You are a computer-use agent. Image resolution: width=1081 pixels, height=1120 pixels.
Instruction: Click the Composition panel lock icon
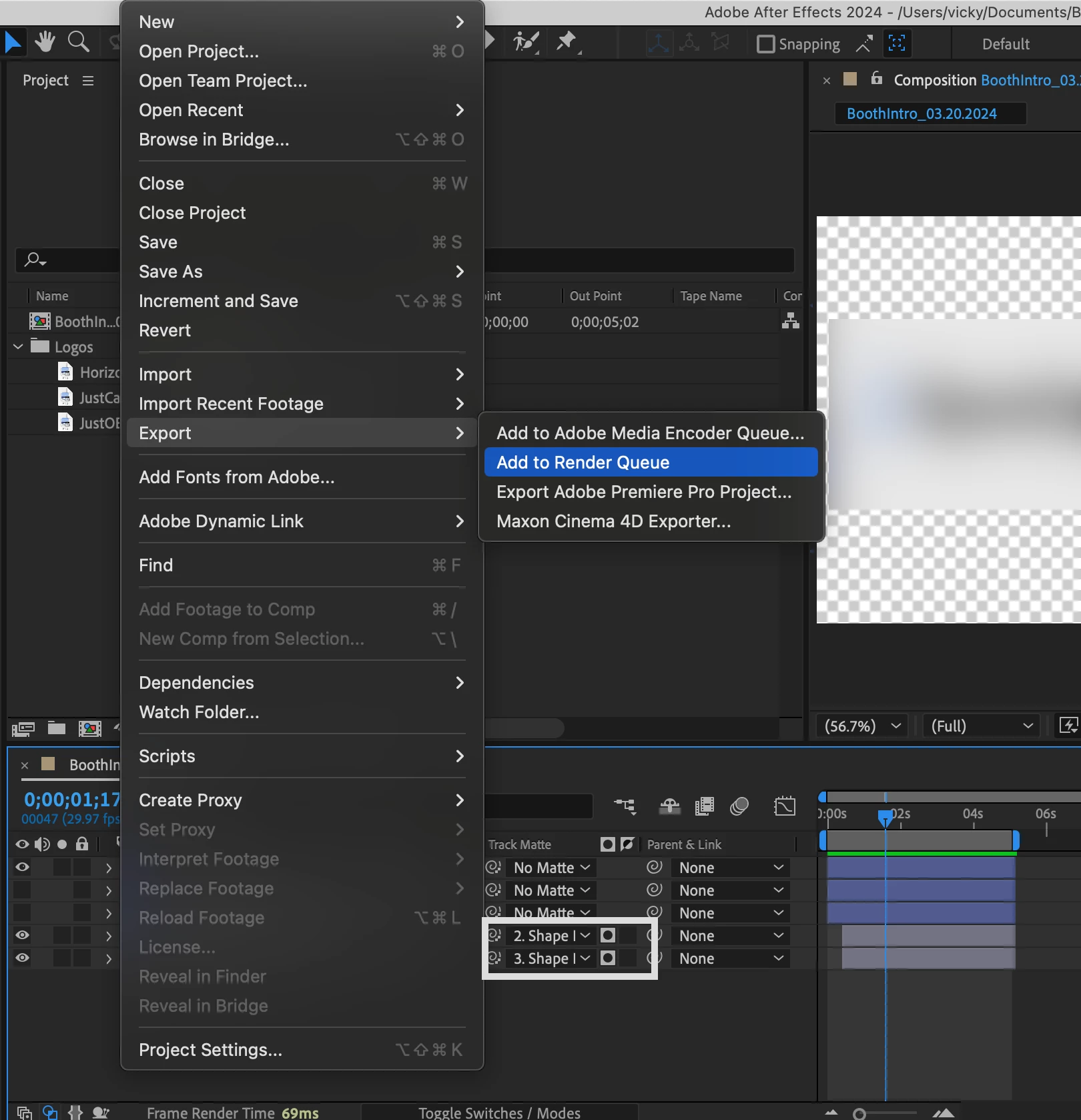[877, 79]
